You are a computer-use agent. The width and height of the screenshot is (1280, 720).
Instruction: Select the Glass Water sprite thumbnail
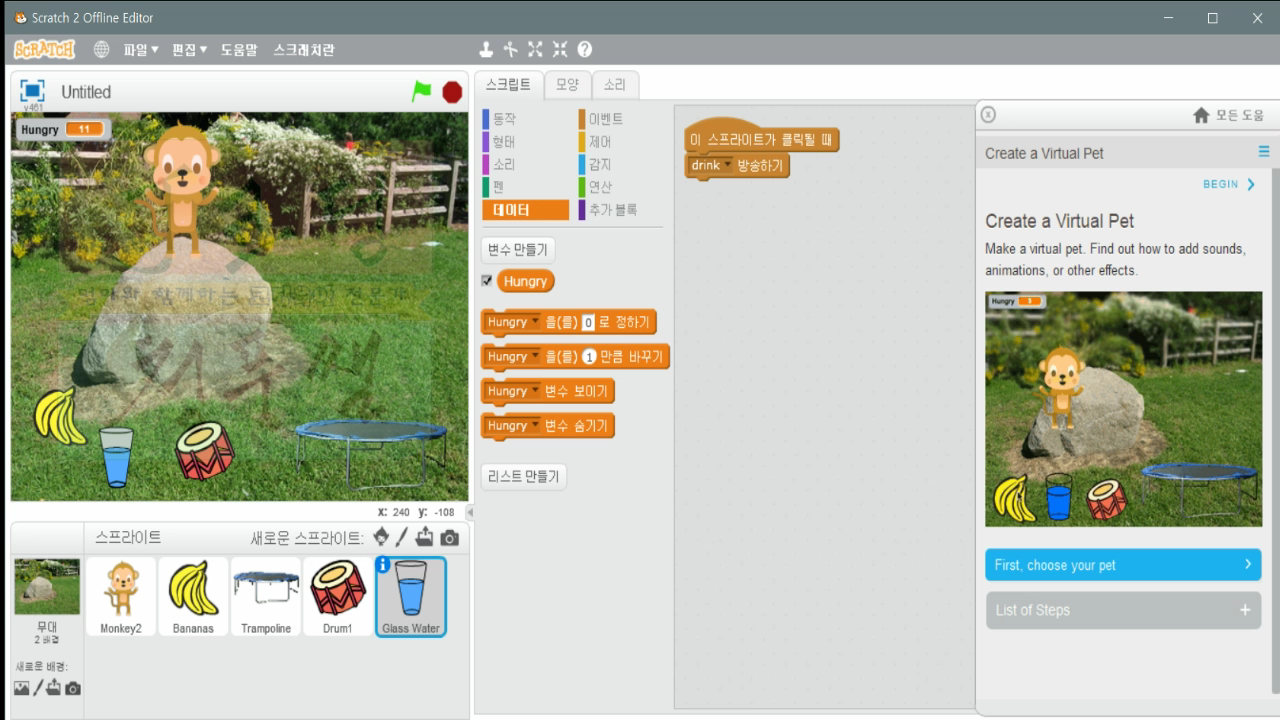410,597
